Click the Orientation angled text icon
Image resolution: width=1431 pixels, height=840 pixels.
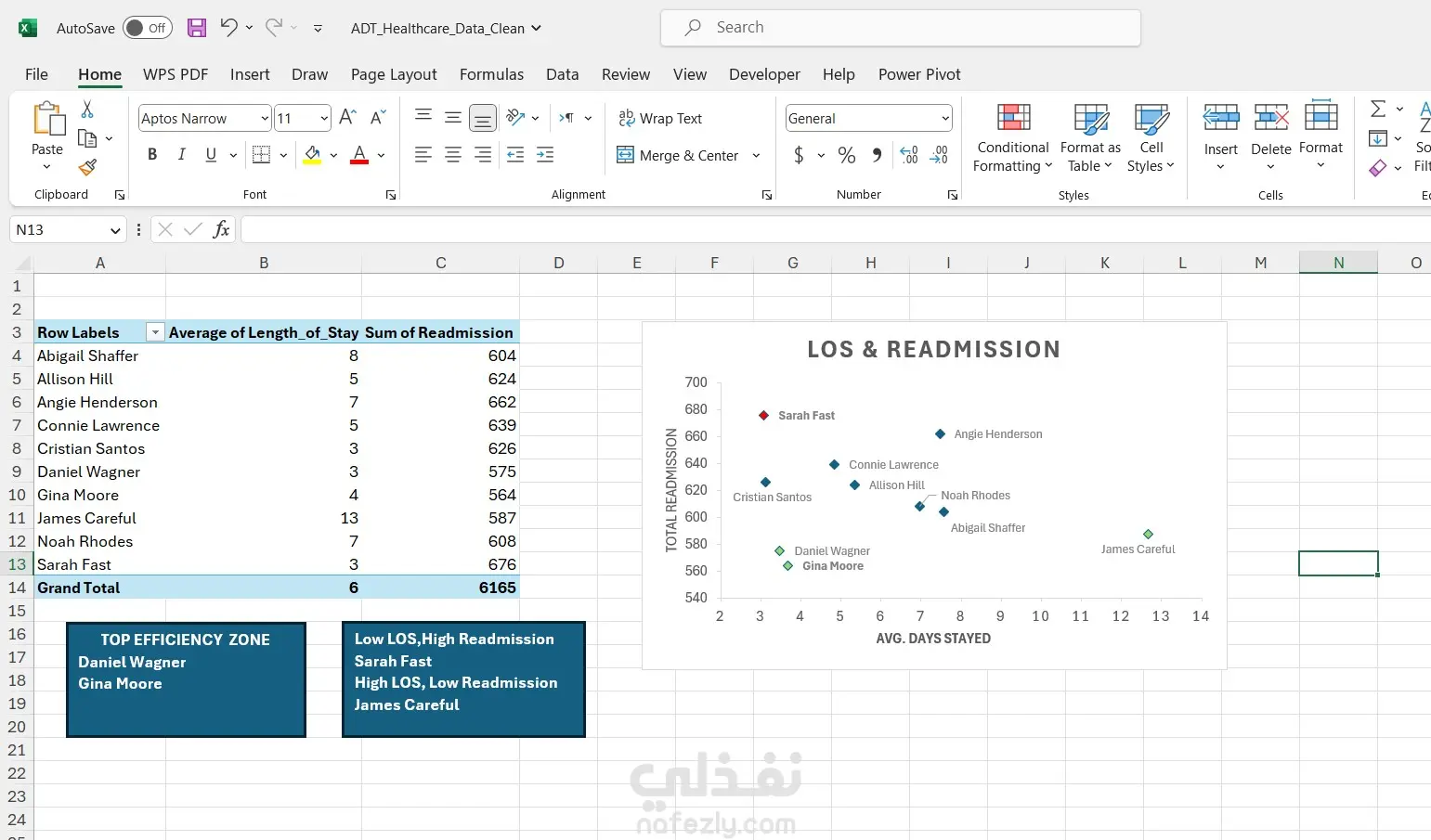[x=516, y=117]
